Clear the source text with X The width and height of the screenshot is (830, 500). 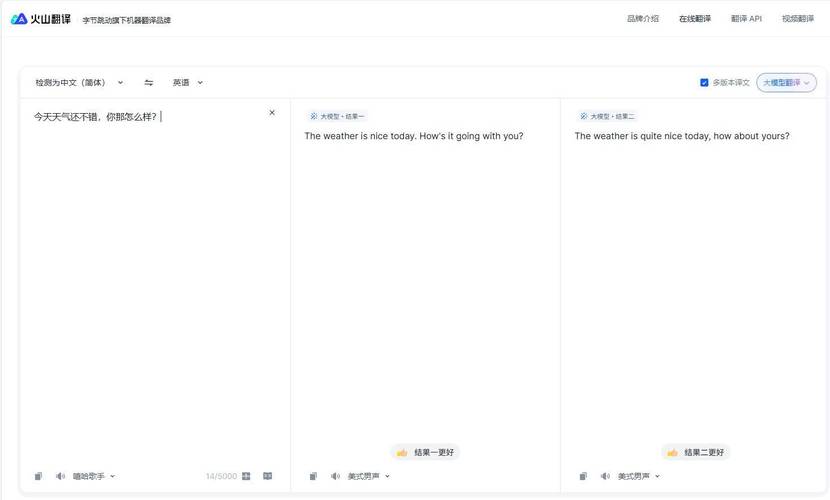[272, 113]
